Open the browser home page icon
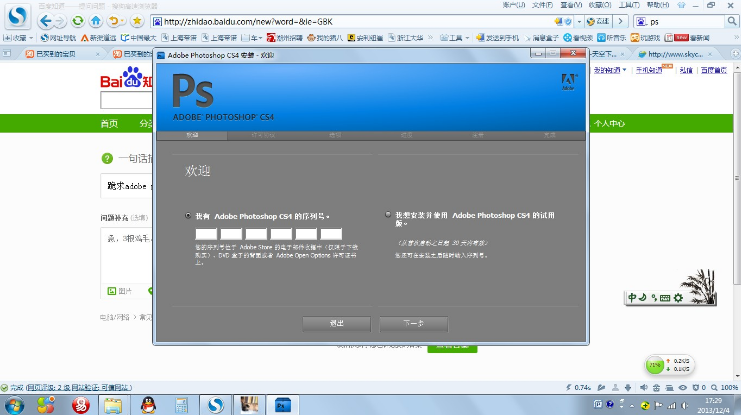This screenshot has width=741, height=415. click(96, 21)
